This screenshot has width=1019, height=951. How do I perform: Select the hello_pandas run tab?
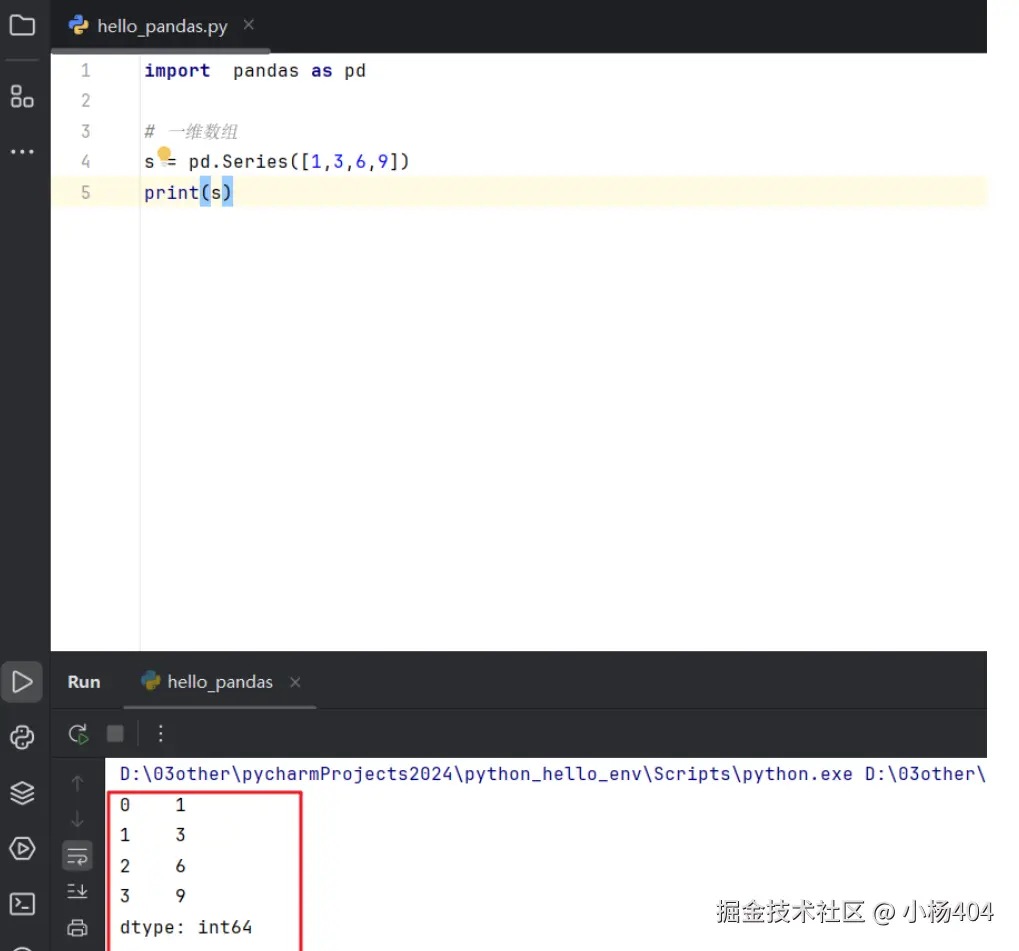pyautogui.click(x=220, y=681)
